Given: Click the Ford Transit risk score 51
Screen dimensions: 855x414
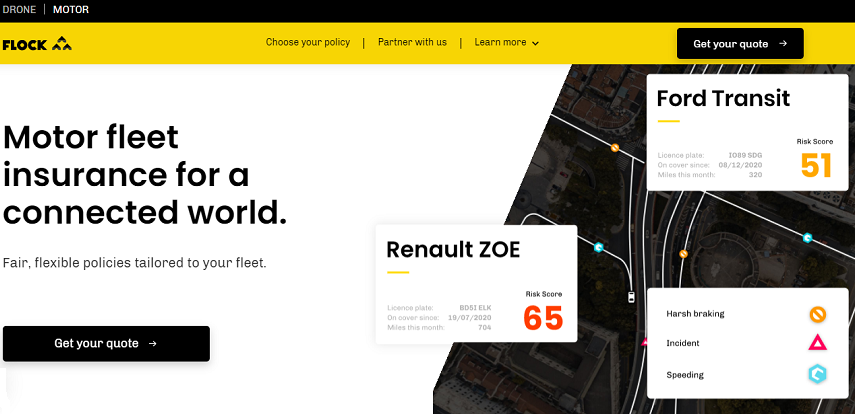Looking at the screenshot, I should click(x=816, y=166).
